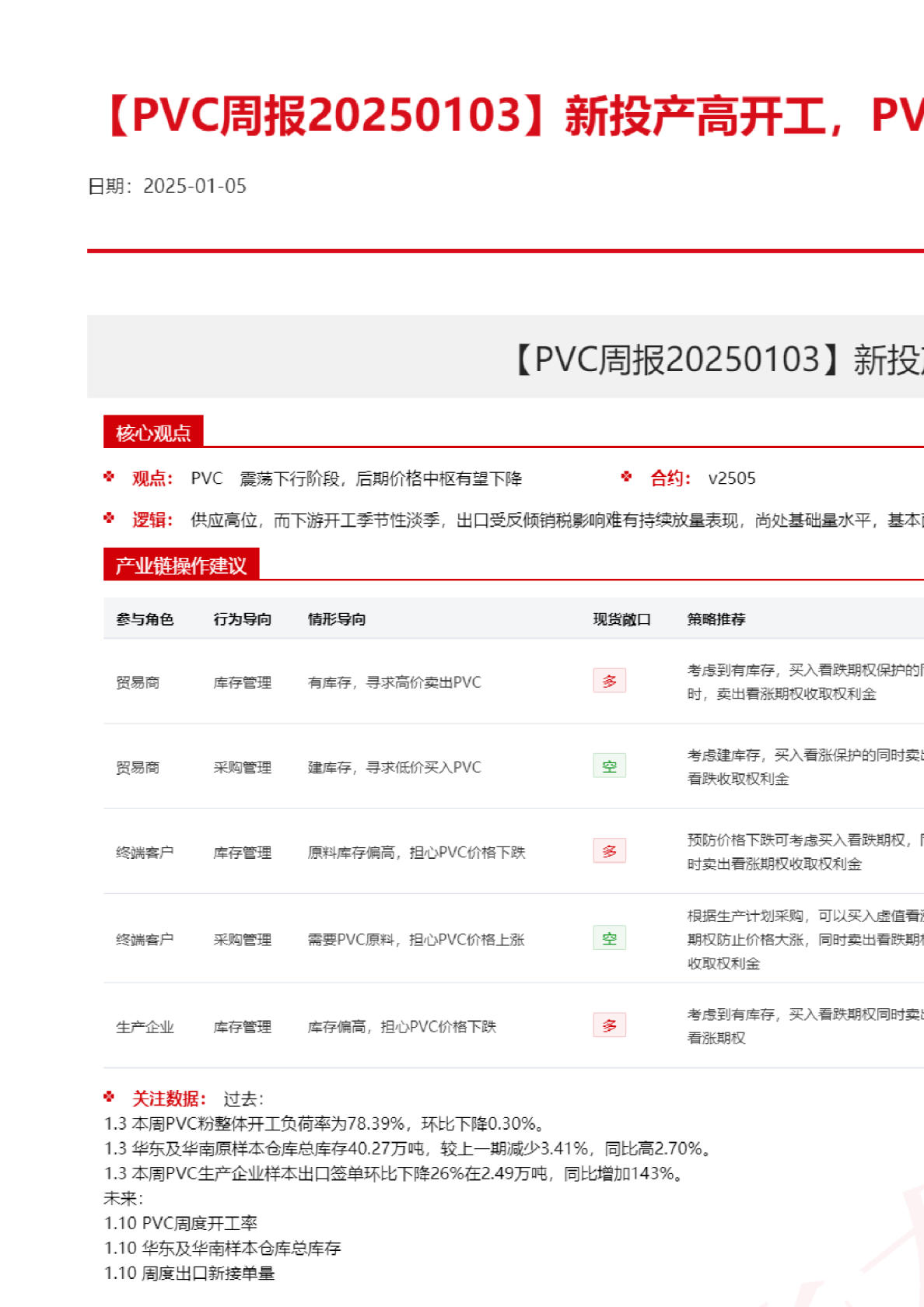The height and width of the screenshot is (1307, 924).
Task: Click the red bullet icon beside 合约
Action: click(x=626, y=477)
